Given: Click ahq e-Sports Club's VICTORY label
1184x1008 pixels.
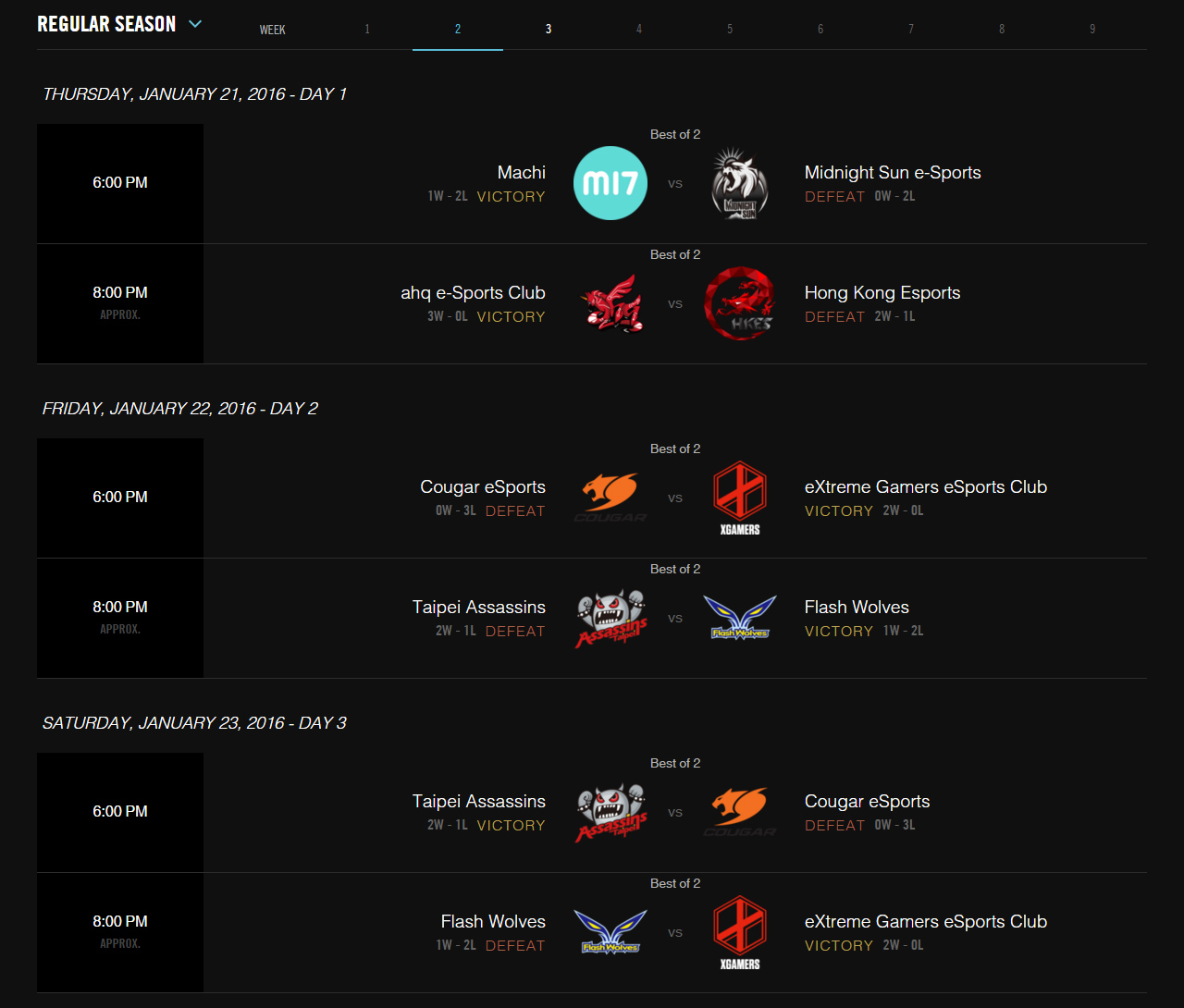Looking at the screenshot, I should point(512,317).
